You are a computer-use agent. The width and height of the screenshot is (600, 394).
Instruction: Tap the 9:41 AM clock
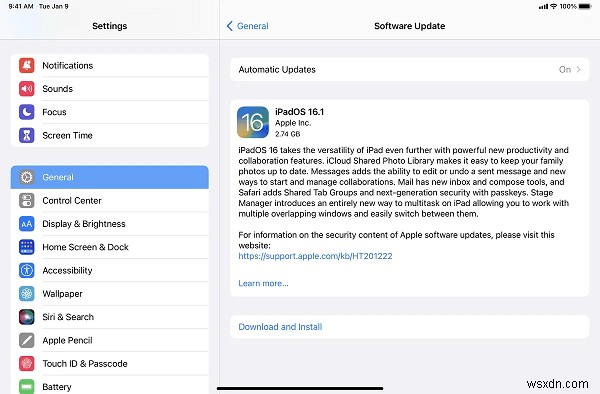pos(21,7)
